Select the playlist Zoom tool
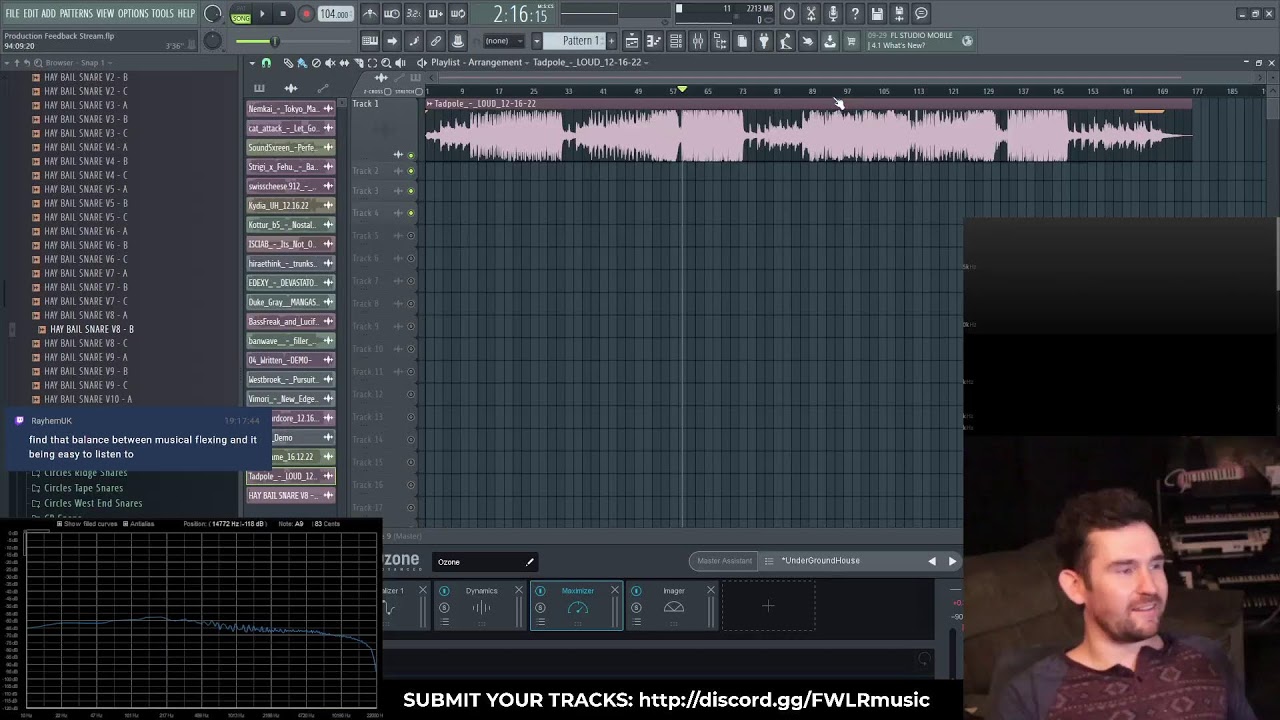This screenshot has height=720, width=1280. click(x=386, y=63)
